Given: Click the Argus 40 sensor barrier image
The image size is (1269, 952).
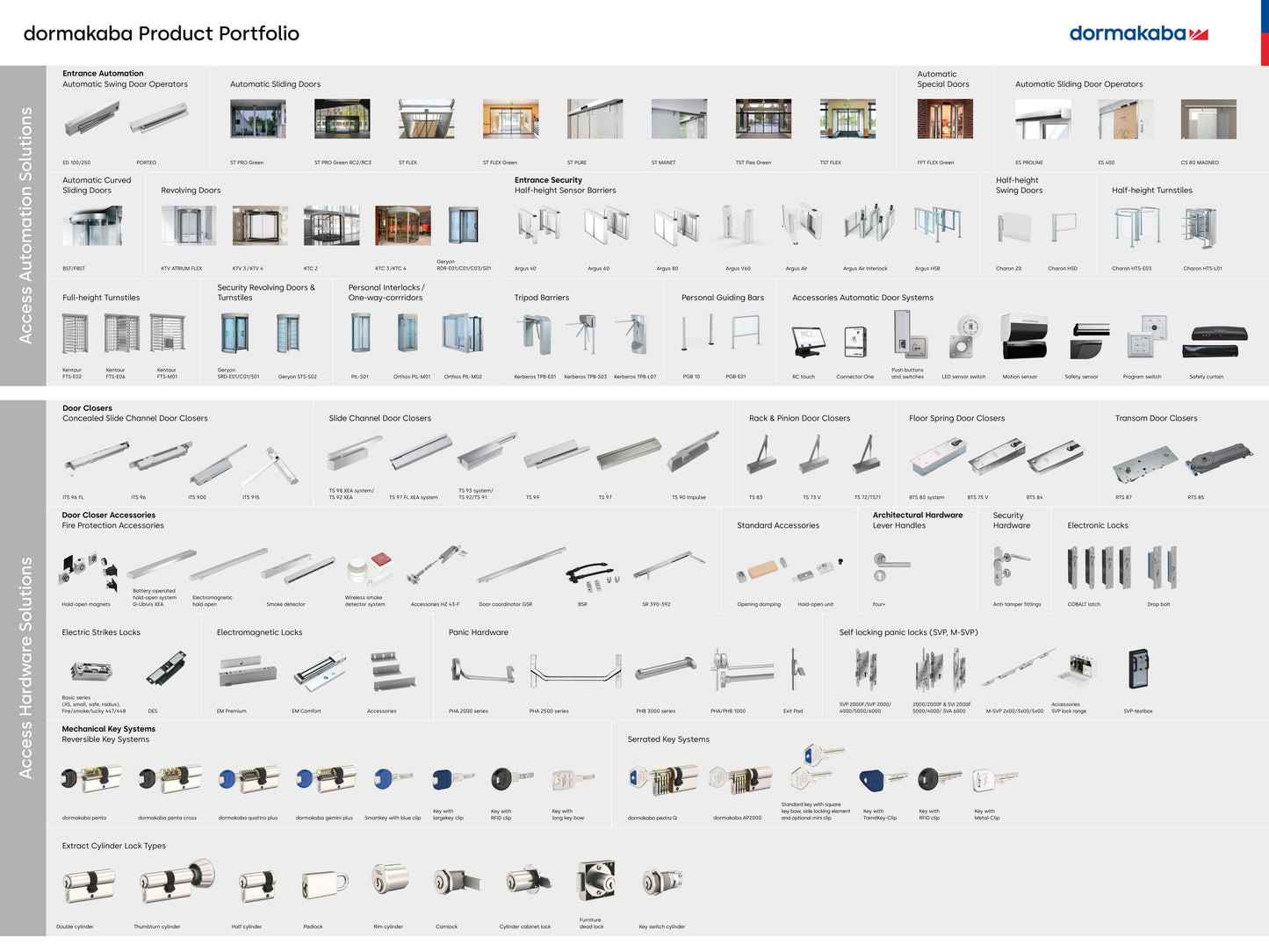Looking at the screenshot, I should click(x=537, y=225).
